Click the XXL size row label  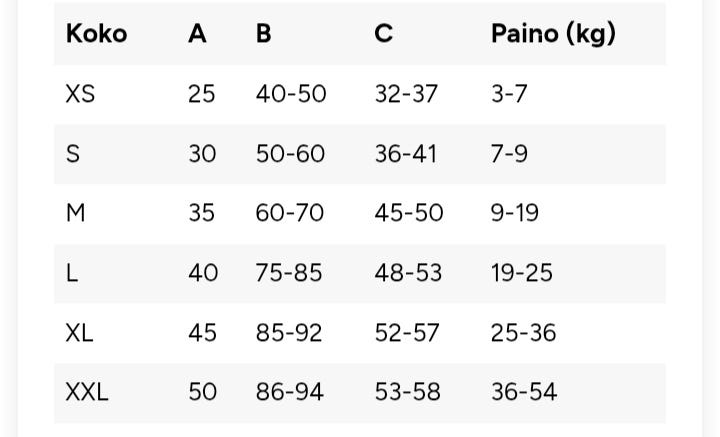click(87, 392)
